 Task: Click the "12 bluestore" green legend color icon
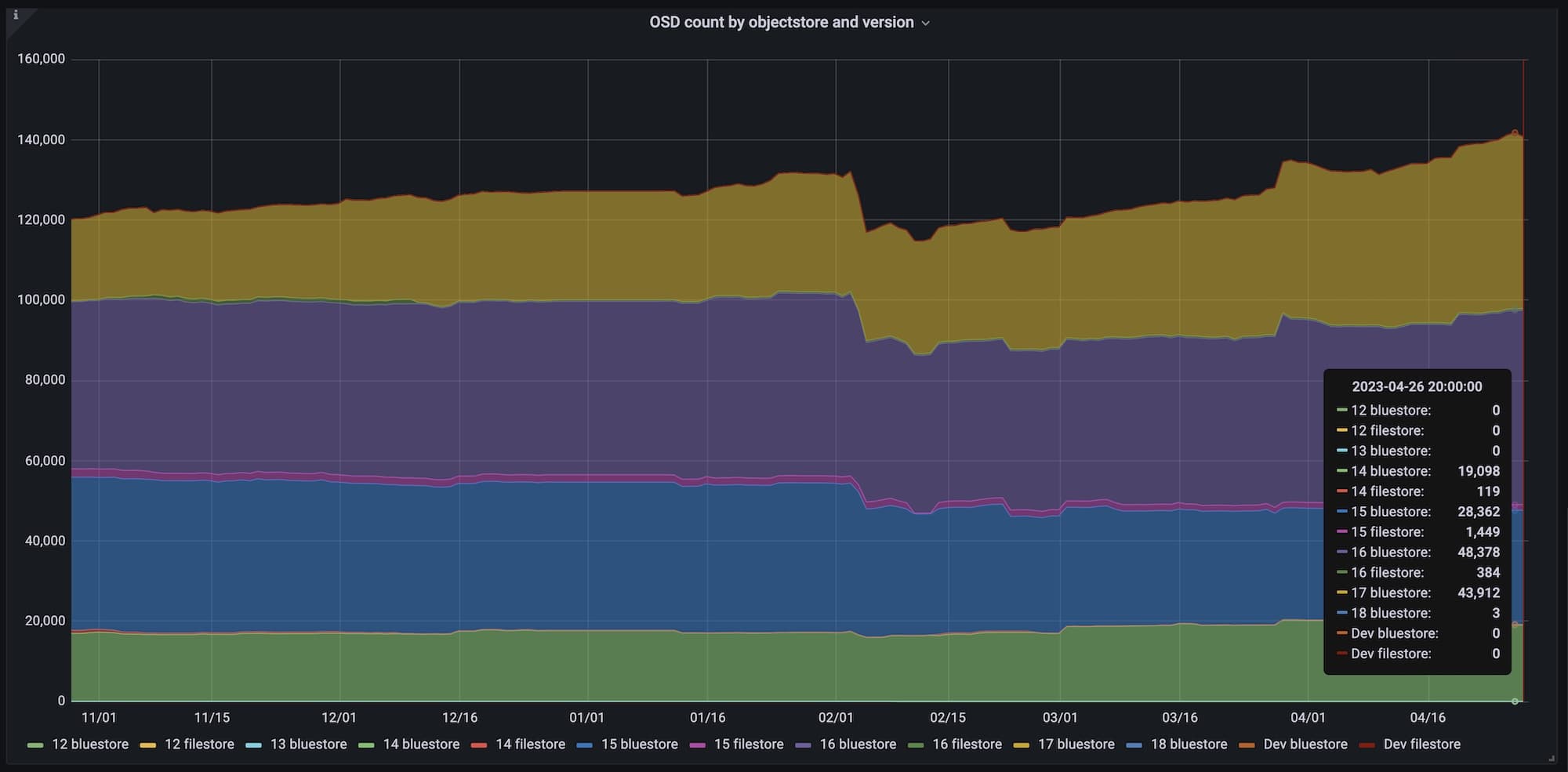pyautogui.click(x=35, y=745)
